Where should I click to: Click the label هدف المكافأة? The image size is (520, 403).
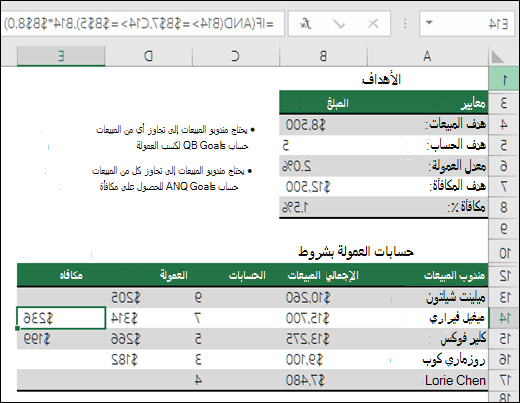(458, 186)
